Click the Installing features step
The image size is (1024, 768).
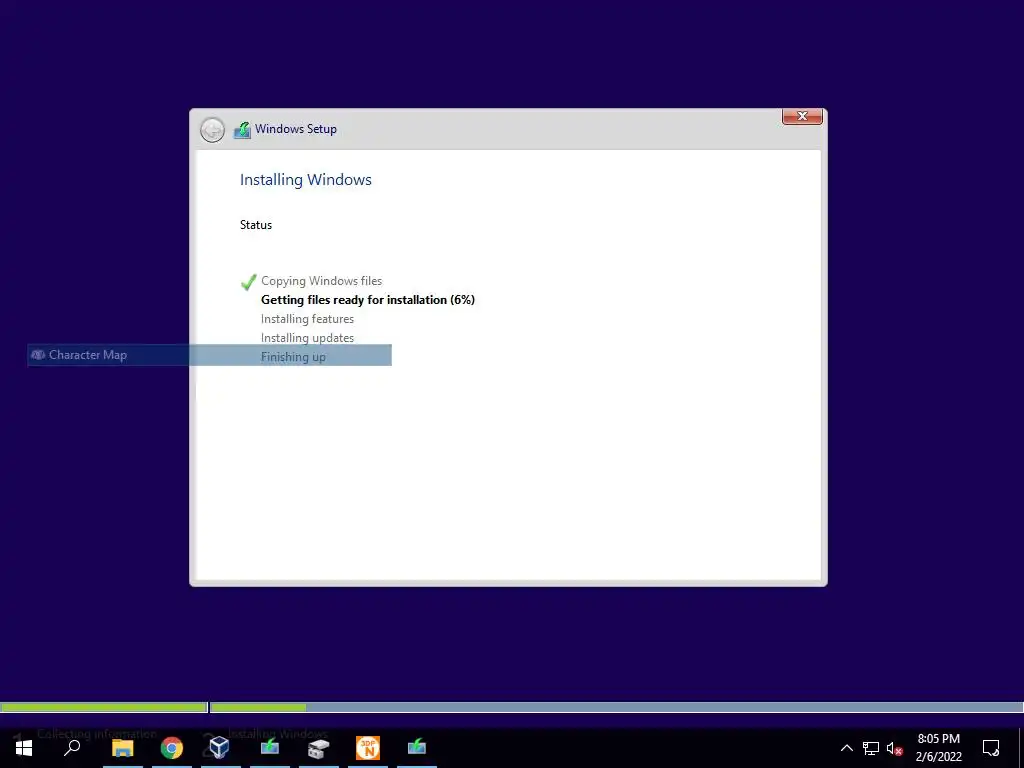coord(307,319)
